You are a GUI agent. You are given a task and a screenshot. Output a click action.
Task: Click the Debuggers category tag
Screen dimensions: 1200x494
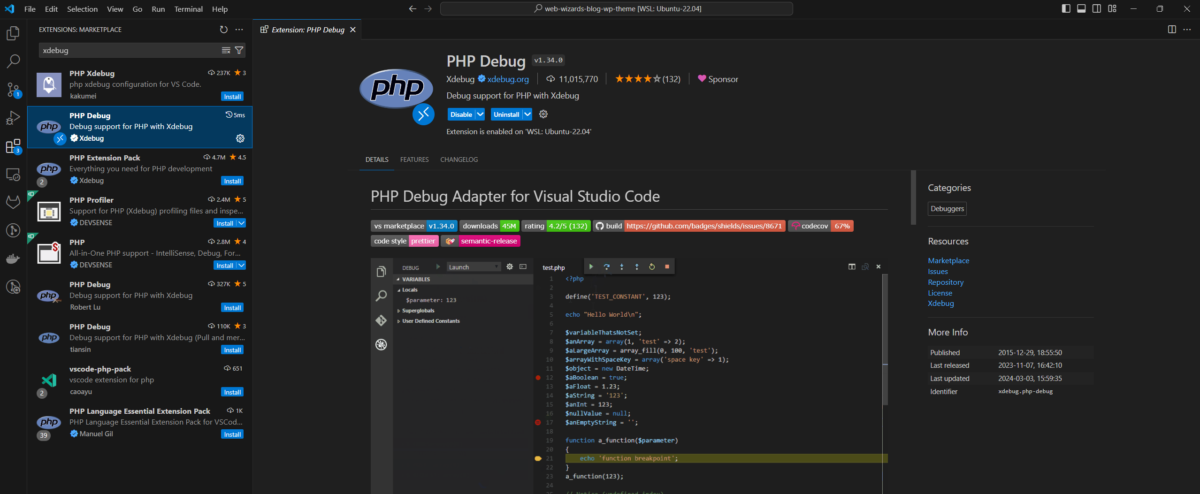click(x=947, y=208)
